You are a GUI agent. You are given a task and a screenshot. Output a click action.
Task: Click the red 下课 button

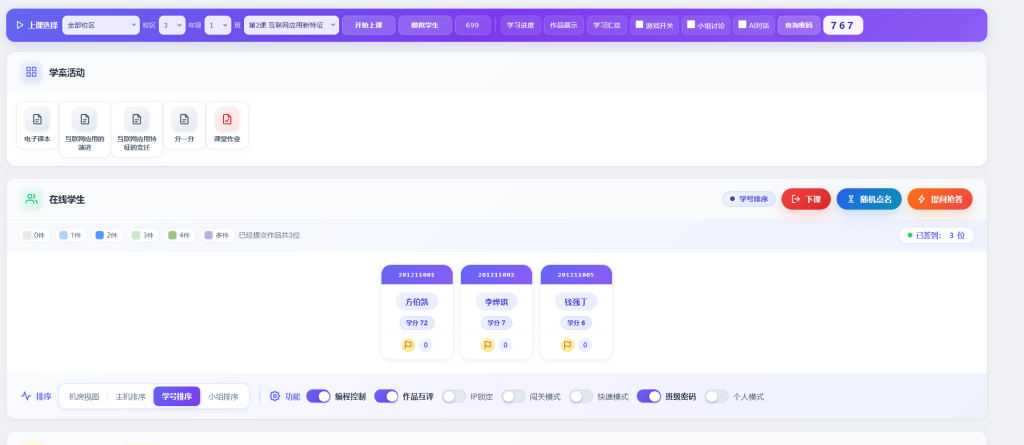pyautogui.click(x=806, y=199)
